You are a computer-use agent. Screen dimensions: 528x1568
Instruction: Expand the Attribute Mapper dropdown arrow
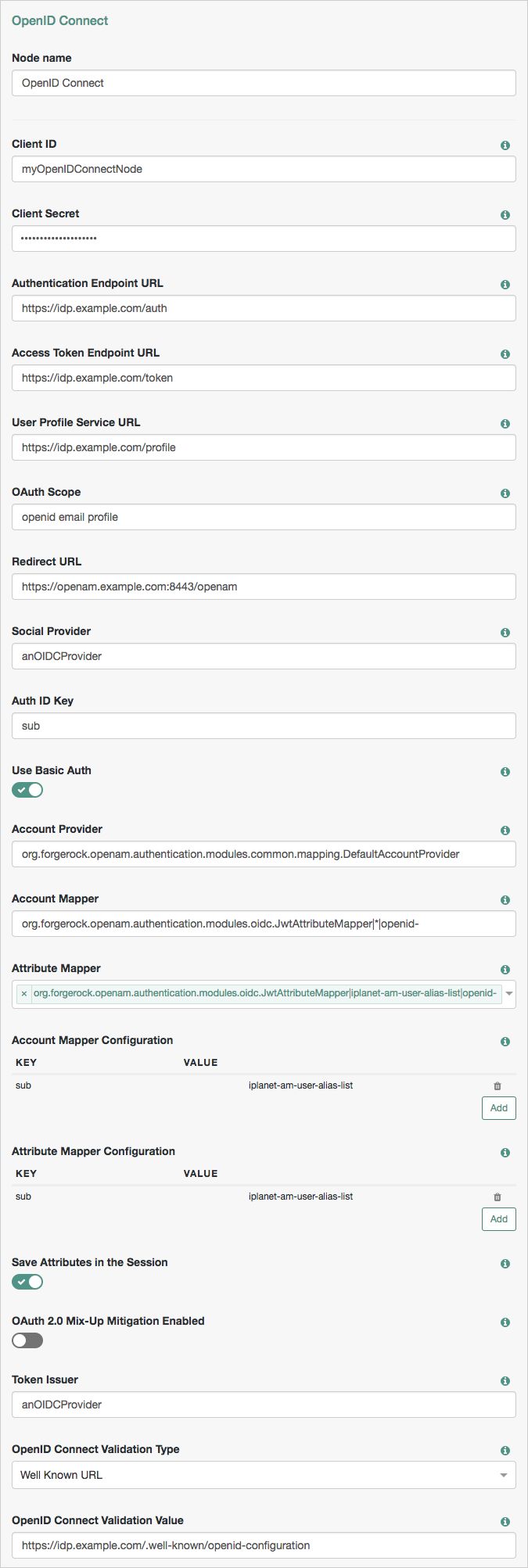[509, 994]
